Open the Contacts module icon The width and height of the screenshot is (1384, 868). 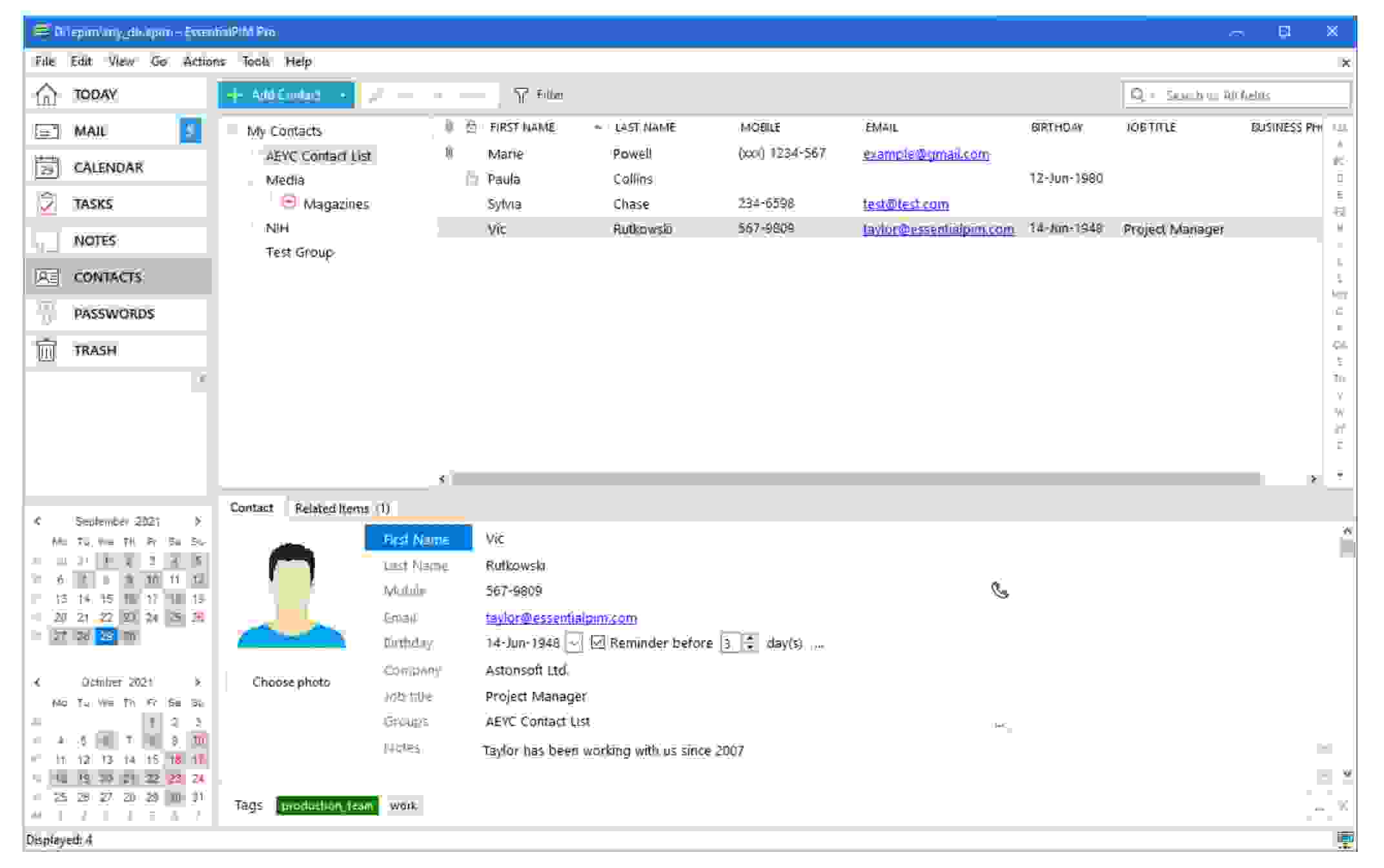click(46, 278)
